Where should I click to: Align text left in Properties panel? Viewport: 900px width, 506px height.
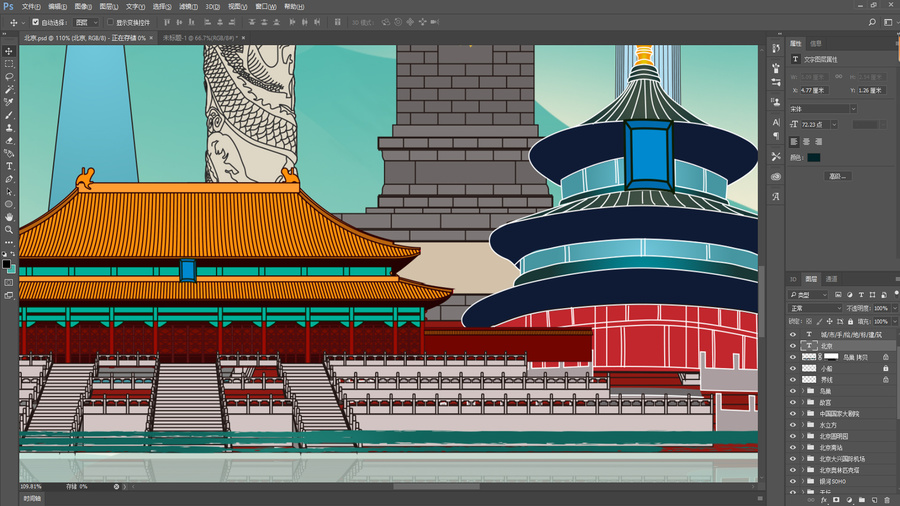click(794, 142)
